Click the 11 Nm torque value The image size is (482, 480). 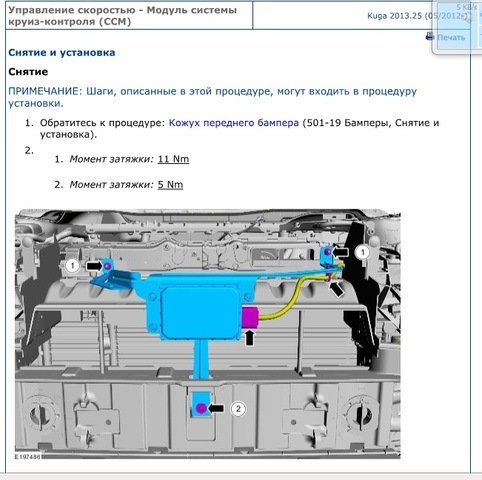173,159
